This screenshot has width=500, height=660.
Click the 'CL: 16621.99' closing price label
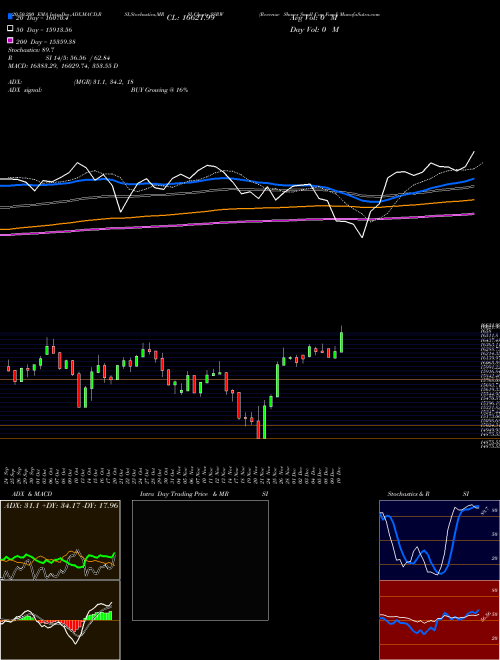pos(190,18)
